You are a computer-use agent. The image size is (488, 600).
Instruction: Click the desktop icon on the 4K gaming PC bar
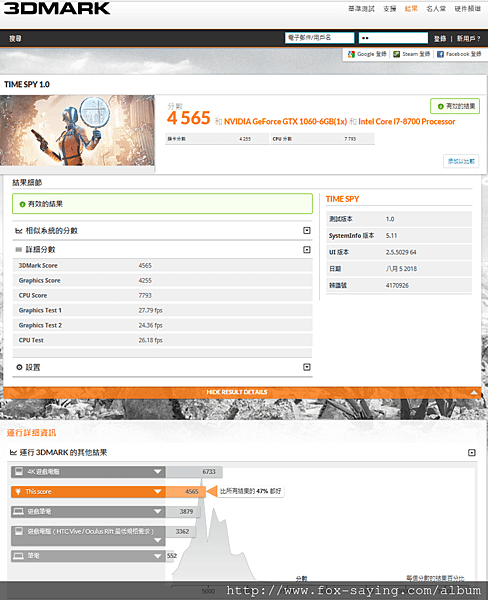pos(18,471)
